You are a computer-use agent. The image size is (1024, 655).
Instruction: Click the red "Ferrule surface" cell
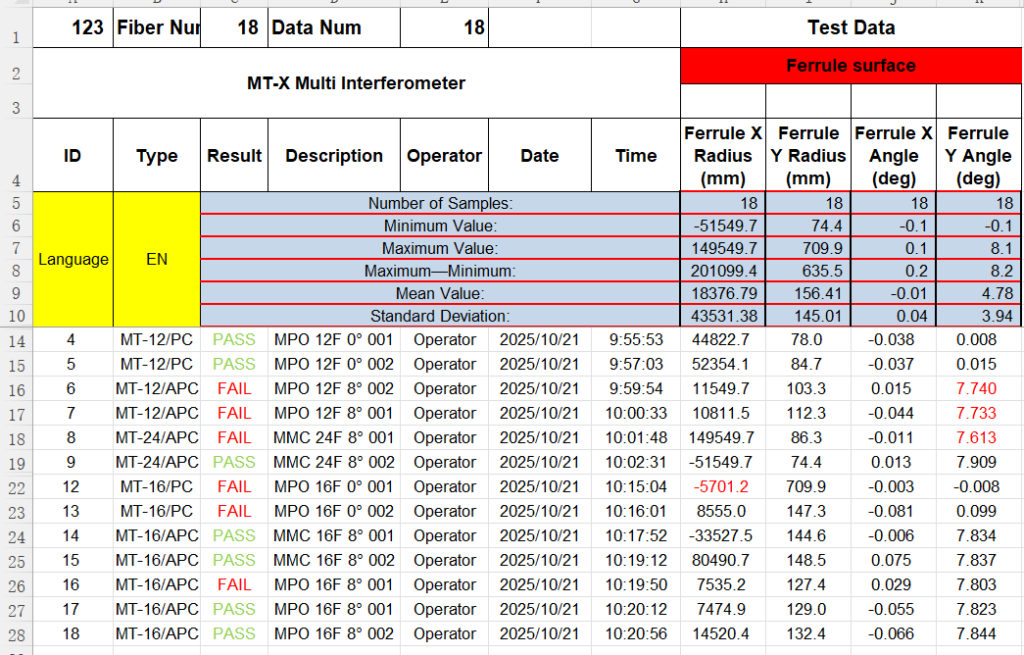pos(851,66)
